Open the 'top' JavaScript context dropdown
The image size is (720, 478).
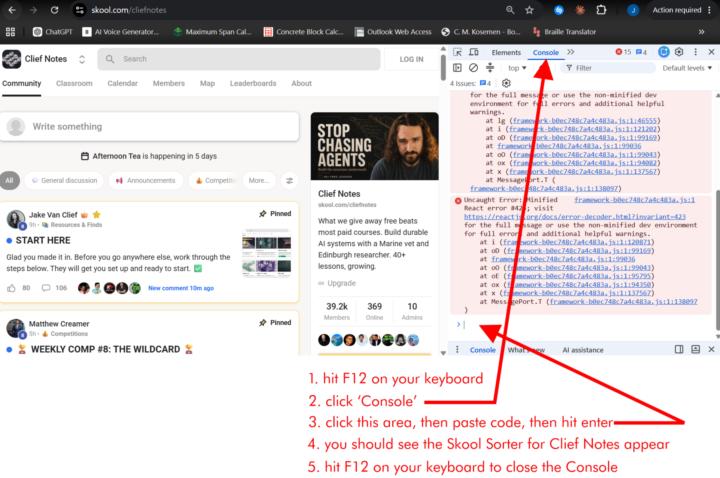517,68
